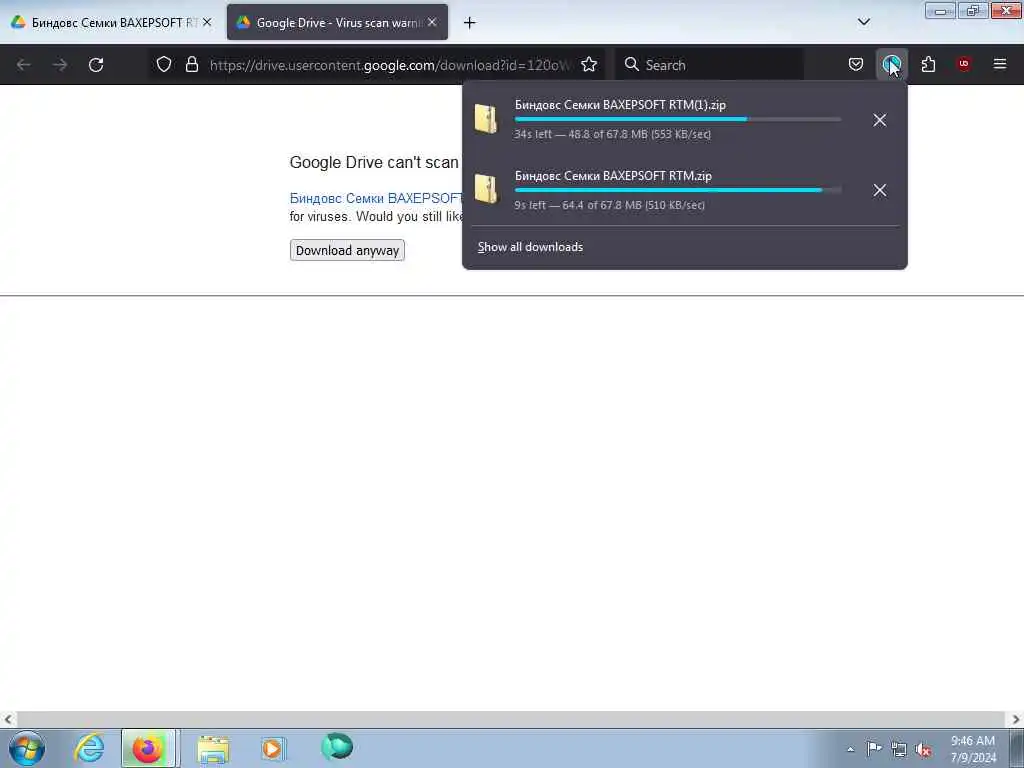Click the teal app icon on the taskbar
This screenshot has width=1024, height=768.
pos(337,746)
